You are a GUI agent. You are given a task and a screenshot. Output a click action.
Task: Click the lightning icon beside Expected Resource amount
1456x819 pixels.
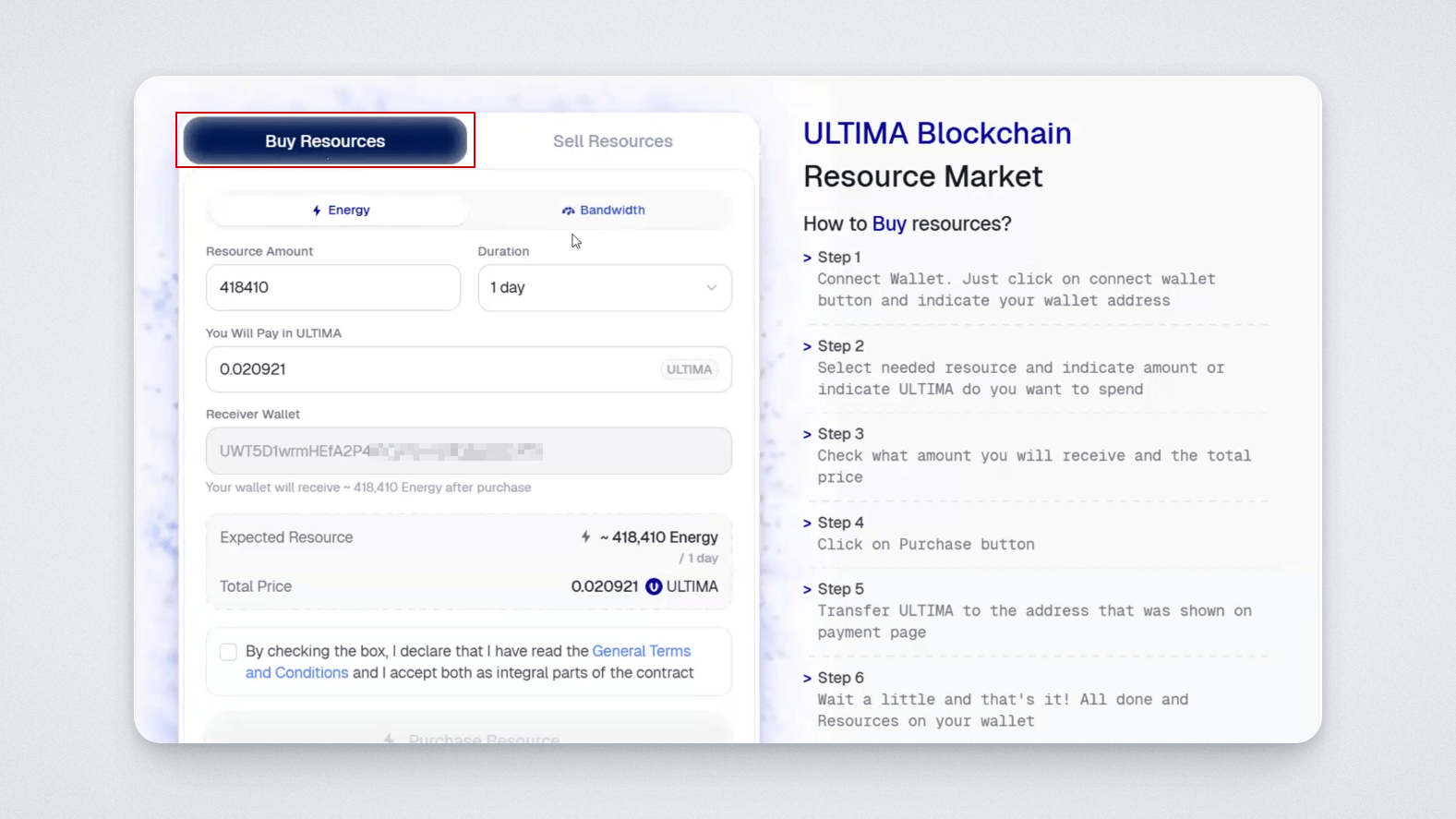[585, 536]
